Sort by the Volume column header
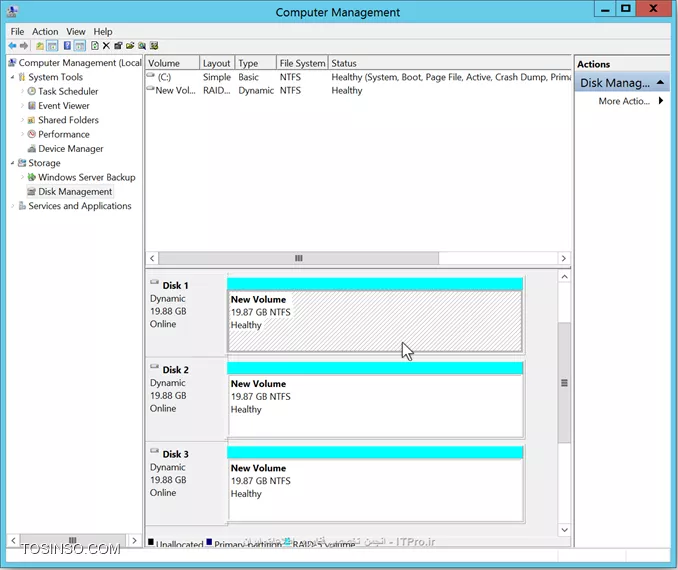This screenshot has height=570, width=678. pos(173,63)
